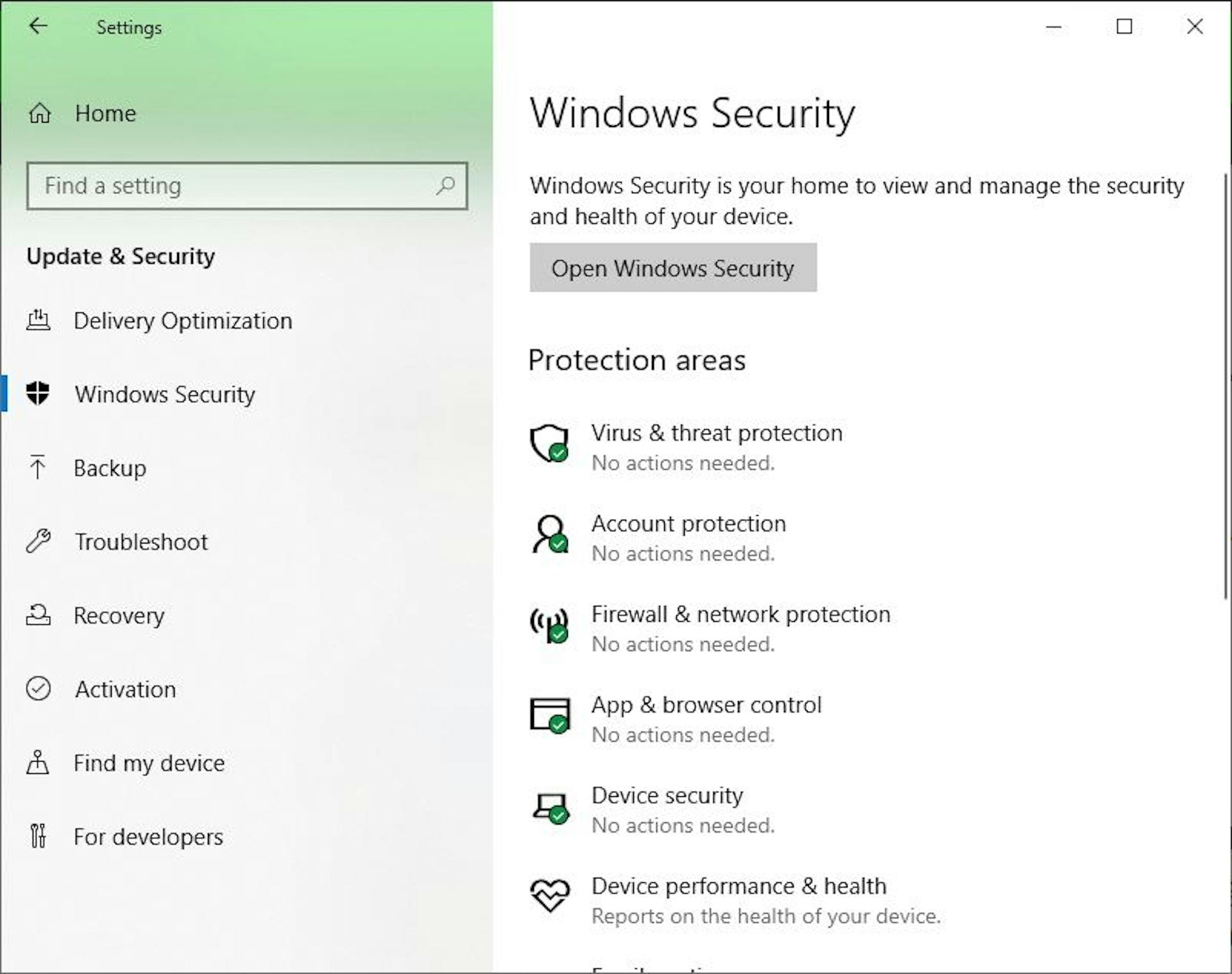
Task: Click the Account protection person icon
Action: tap(550, 534)
